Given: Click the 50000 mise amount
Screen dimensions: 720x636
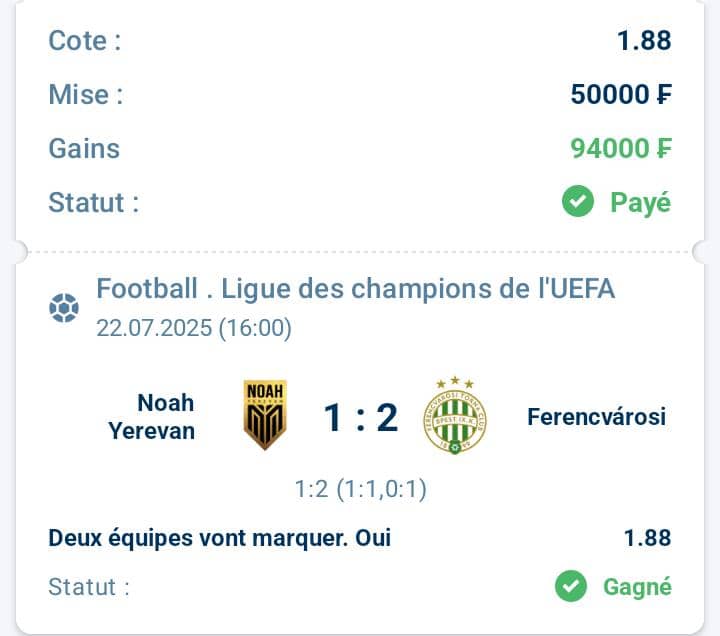Looking at the screenshot, I should (x=621, y=94).
